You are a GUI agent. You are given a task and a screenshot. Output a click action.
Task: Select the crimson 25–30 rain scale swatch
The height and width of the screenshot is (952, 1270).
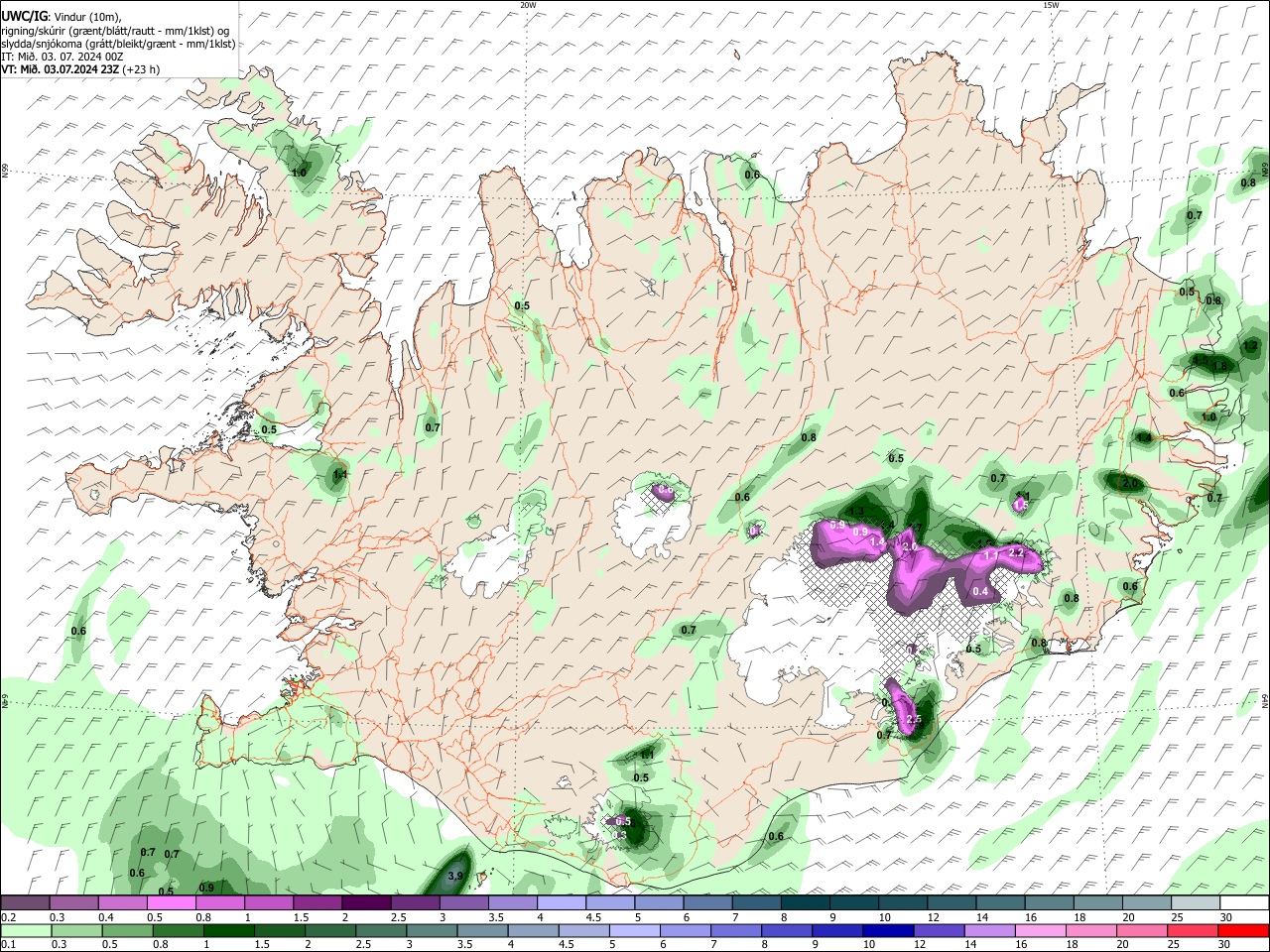pyautogui.click(x=1194, y=930)
